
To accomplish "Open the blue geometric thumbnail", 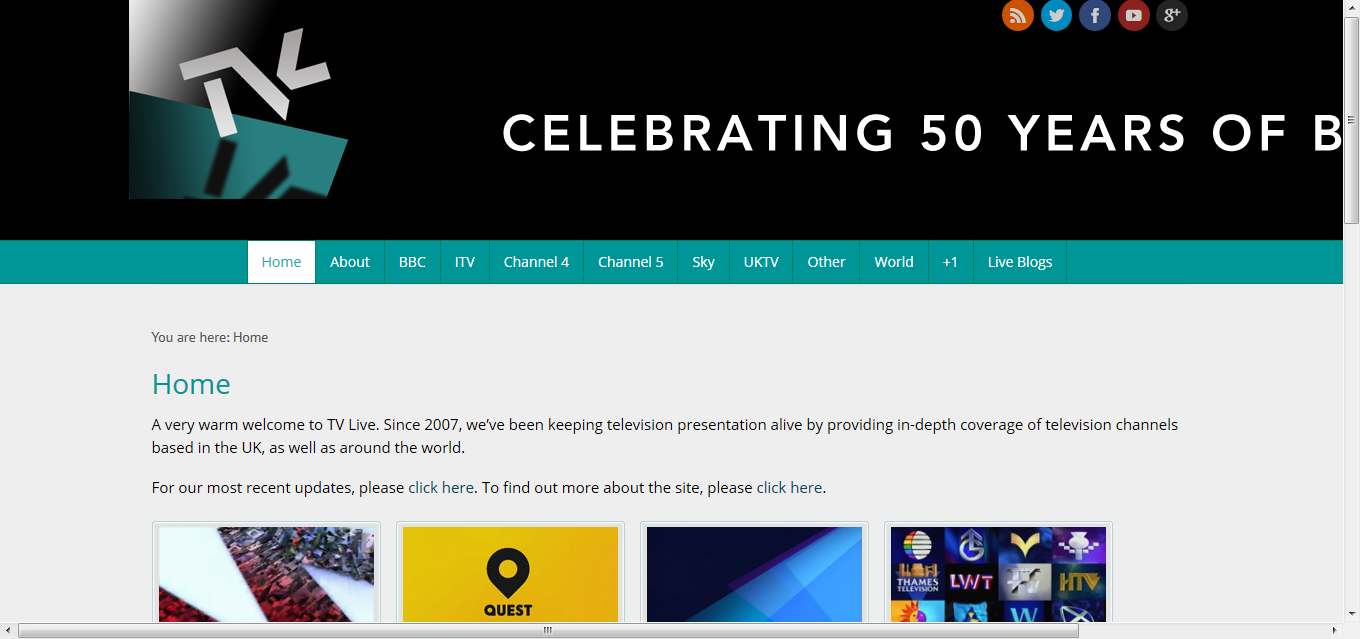I will pos(754,574).
